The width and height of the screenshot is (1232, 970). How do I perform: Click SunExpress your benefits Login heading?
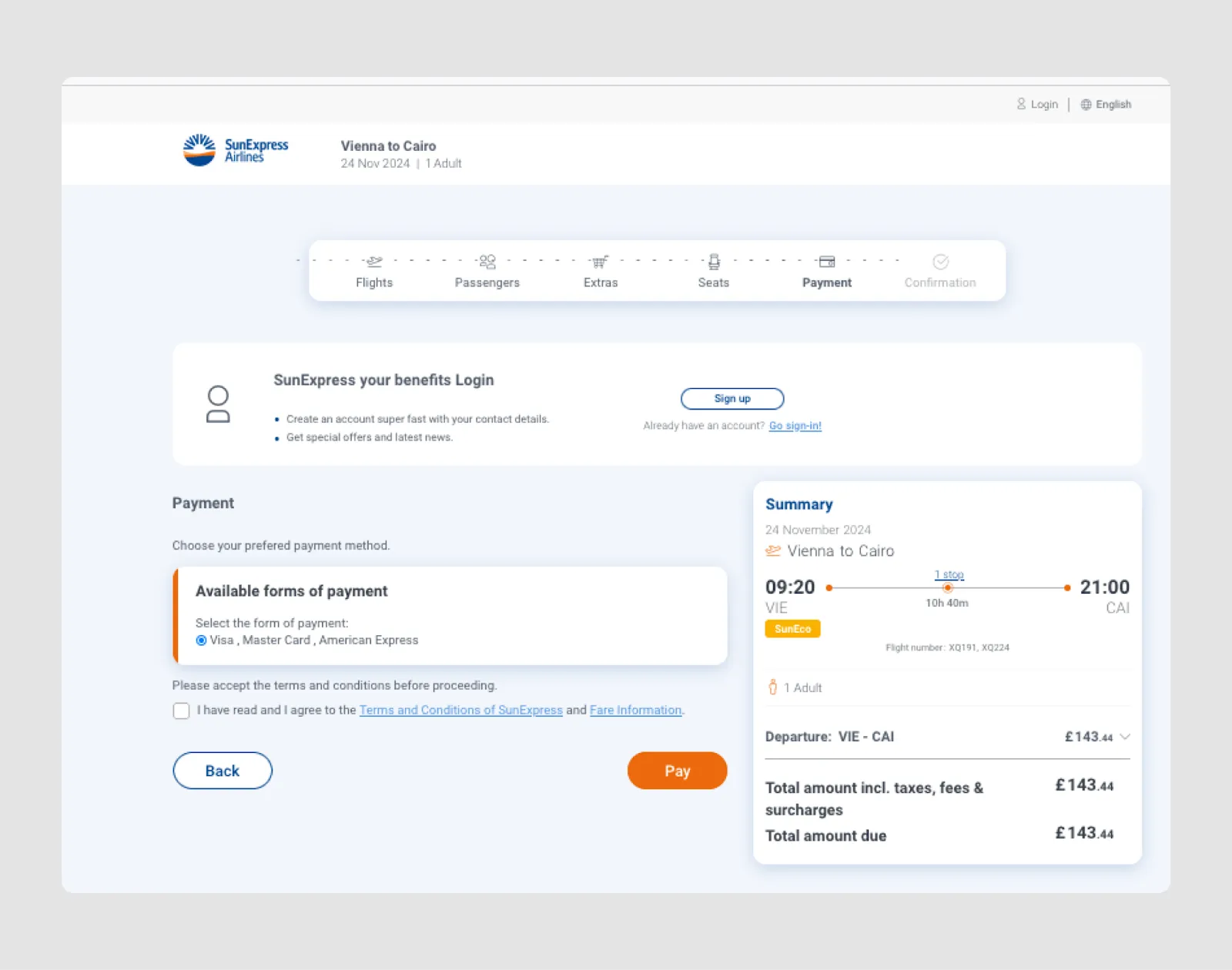point(384,380)
